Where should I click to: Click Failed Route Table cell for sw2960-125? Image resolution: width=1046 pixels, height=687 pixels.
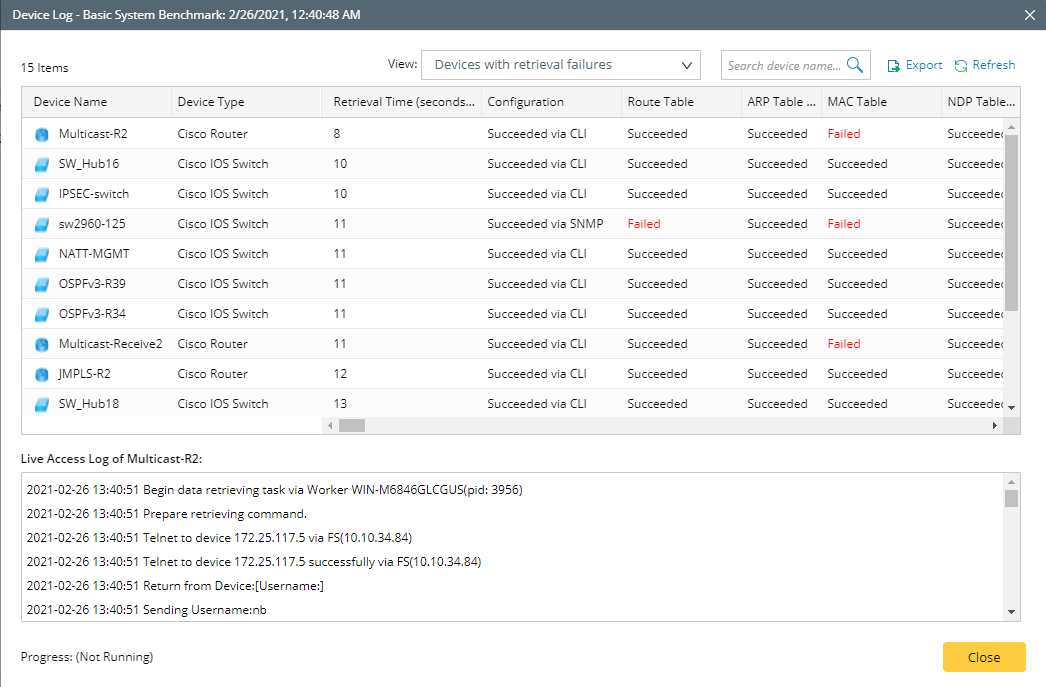(x=644, y=223)
